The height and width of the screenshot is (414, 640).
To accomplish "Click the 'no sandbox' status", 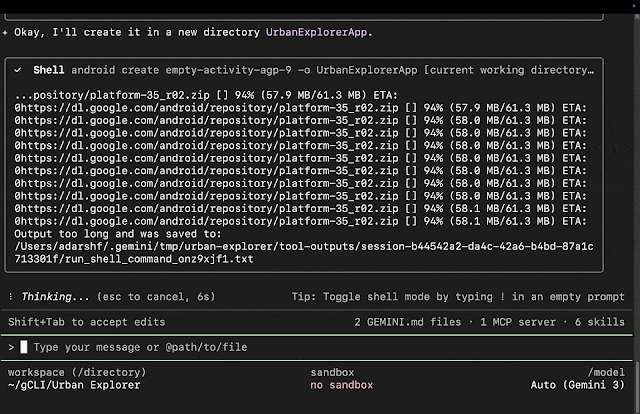I will tap(341, 385).
